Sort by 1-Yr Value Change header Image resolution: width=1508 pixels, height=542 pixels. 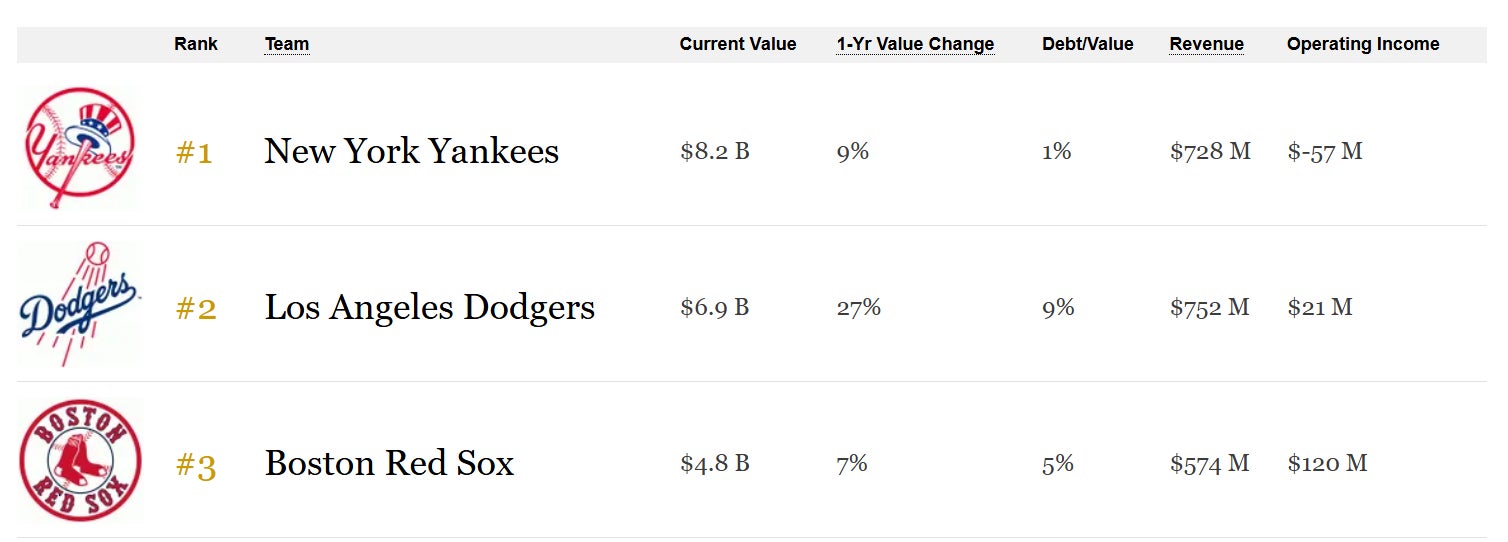915,44
